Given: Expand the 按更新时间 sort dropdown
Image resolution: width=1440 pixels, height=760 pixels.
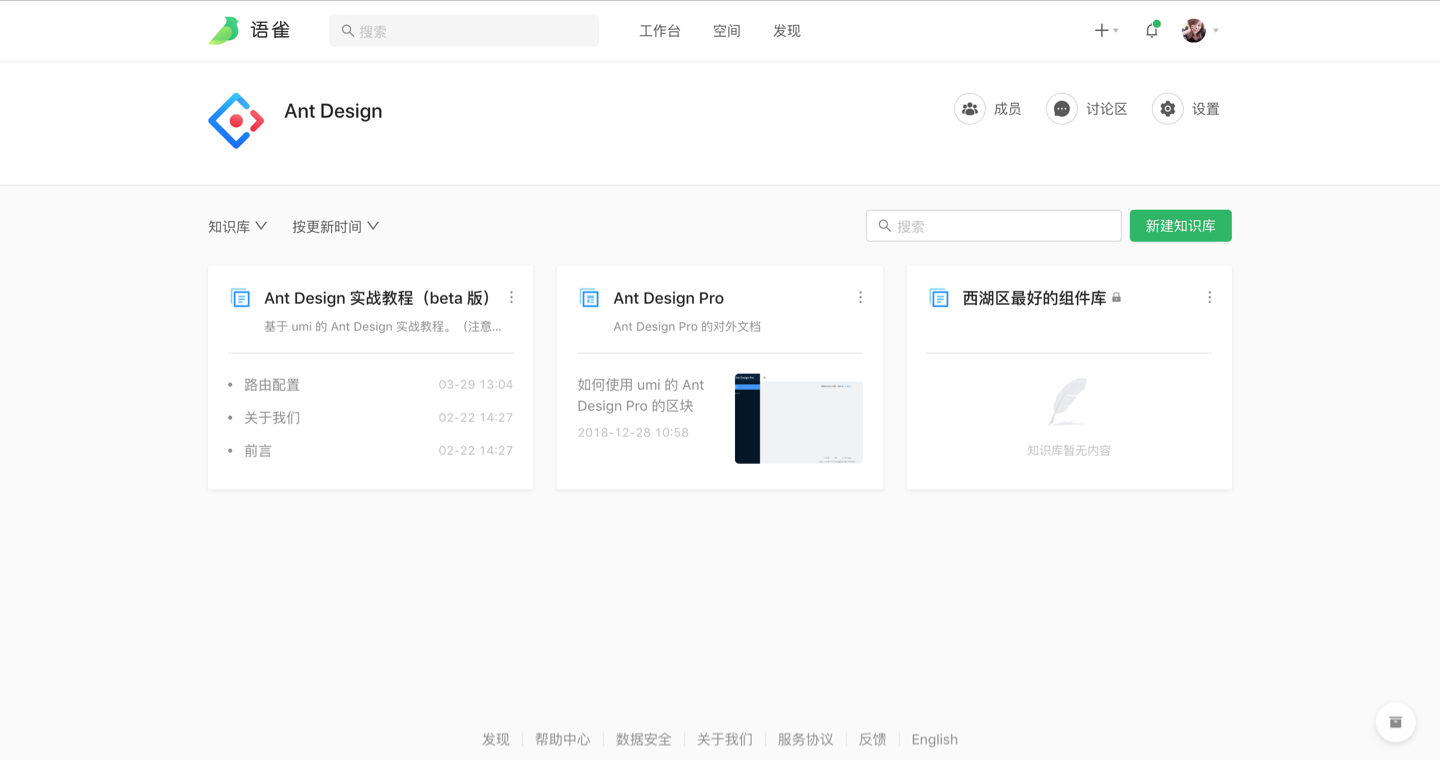Looking at the screenshot, I should pos(335,227).
